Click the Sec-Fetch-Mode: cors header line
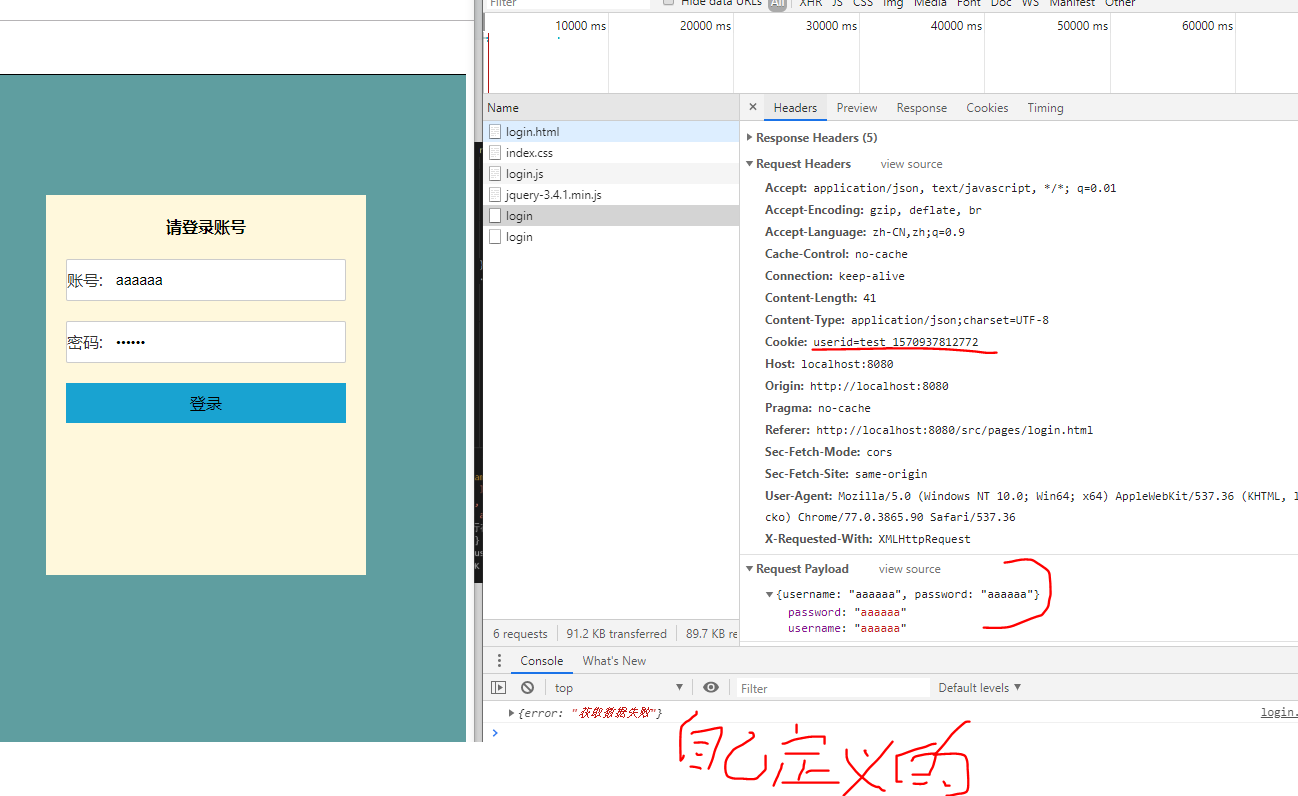This screenshot has height=796, width=1298. click(x=829, y=452)
